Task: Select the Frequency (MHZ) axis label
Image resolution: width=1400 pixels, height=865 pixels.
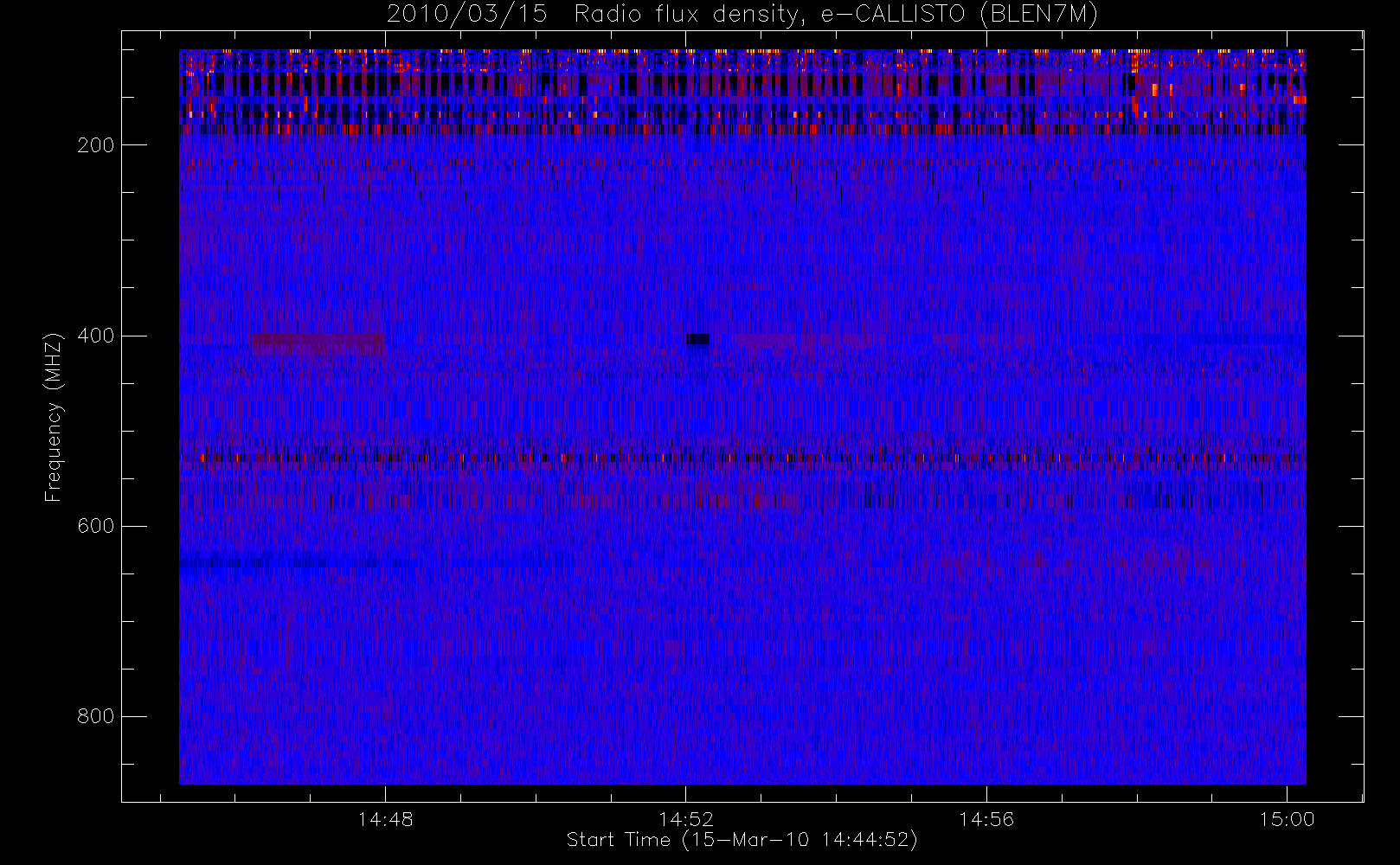Action: (x=54, y=417)
